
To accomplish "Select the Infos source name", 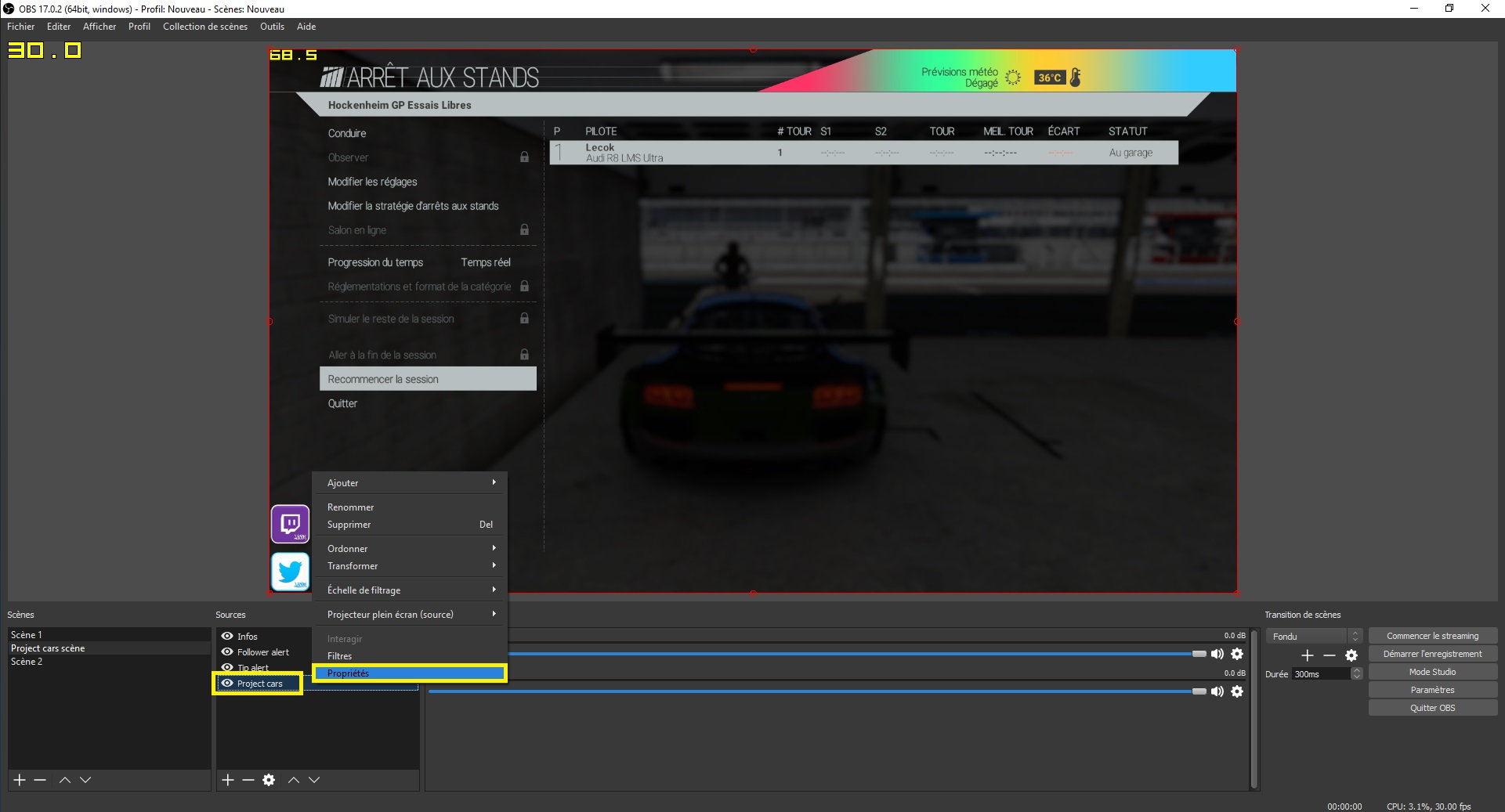I will 248,637.
